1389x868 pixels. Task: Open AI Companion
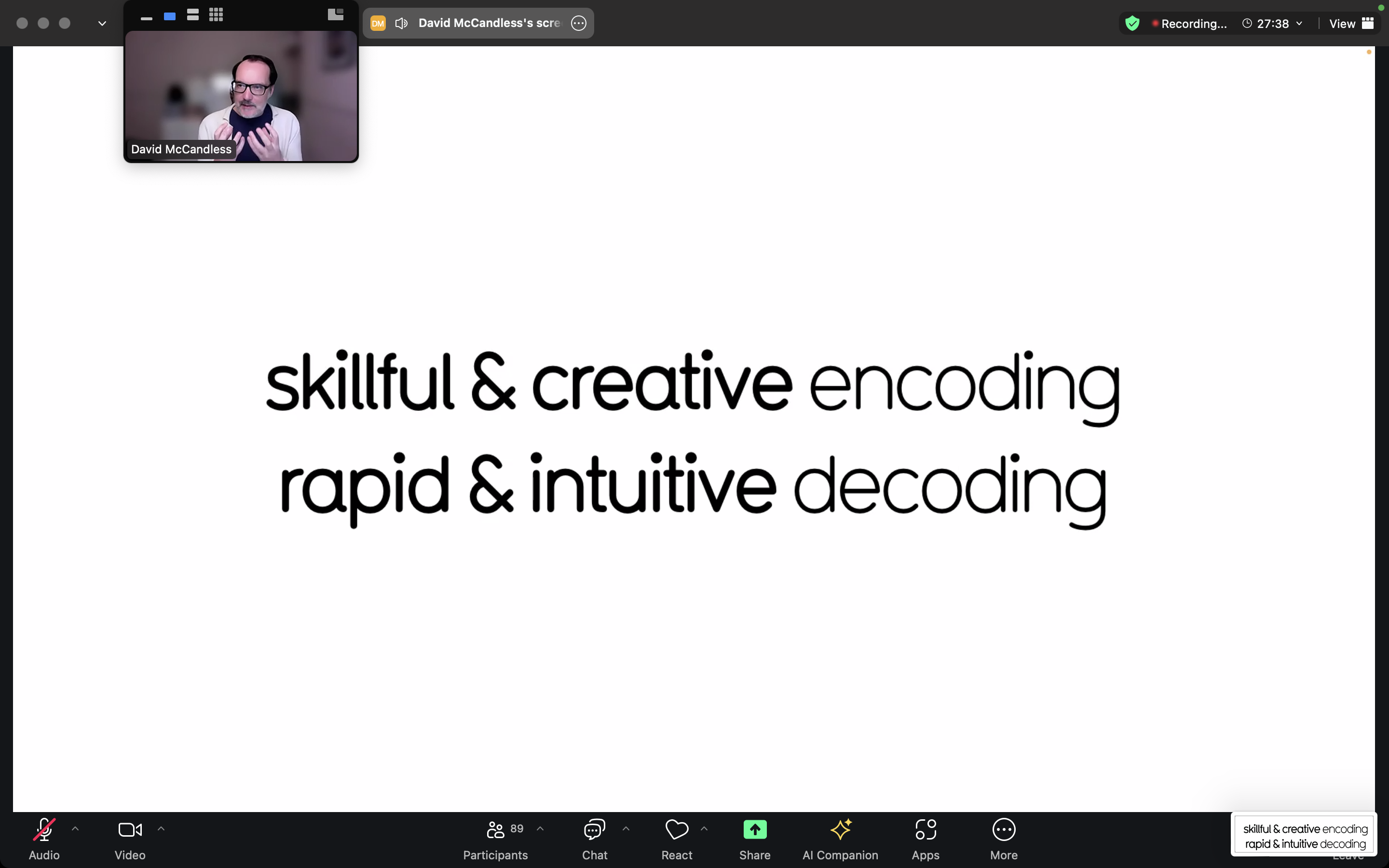[x=840, y=839]
